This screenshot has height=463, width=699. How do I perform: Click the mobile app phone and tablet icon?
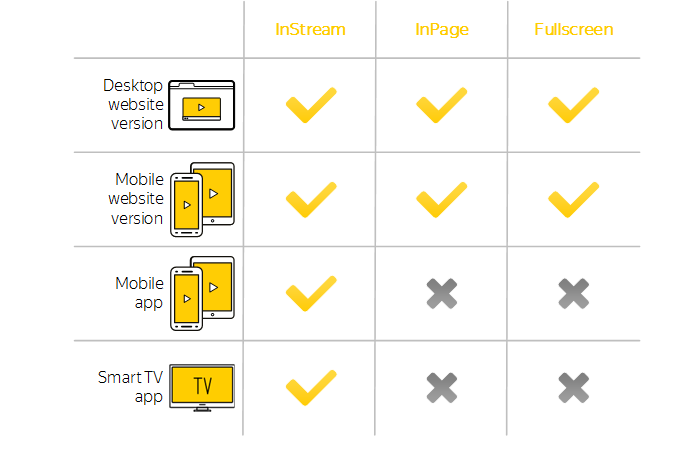(x=202, y=293)
